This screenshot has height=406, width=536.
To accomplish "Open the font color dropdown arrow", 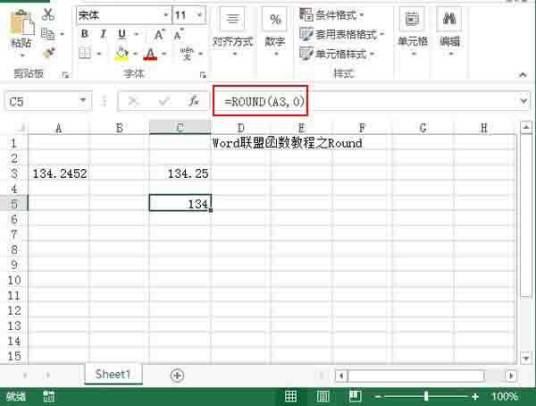I will click(164, 54).
